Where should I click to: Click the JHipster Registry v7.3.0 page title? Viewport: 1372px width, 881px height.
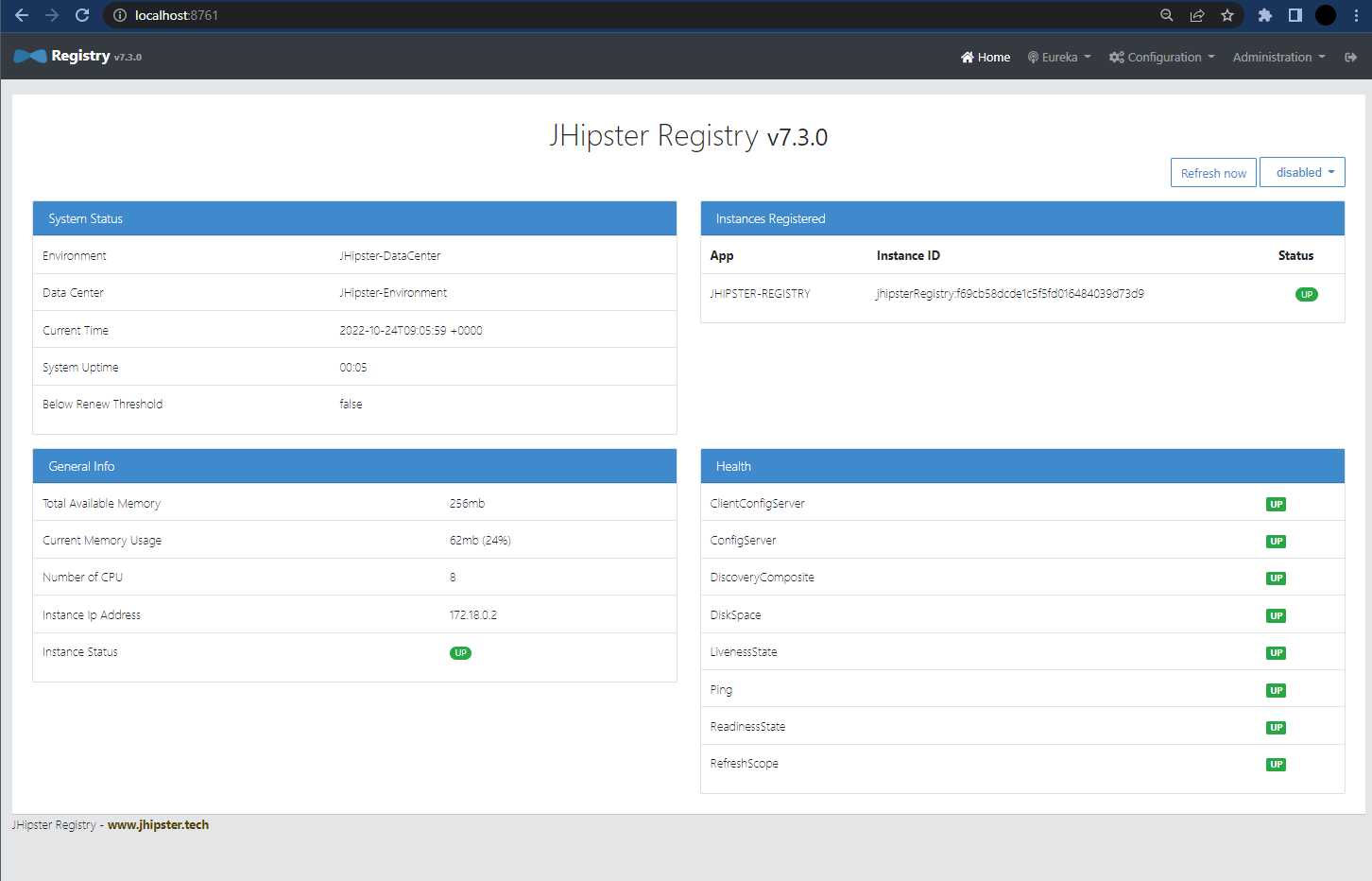[x=689, y=136]
